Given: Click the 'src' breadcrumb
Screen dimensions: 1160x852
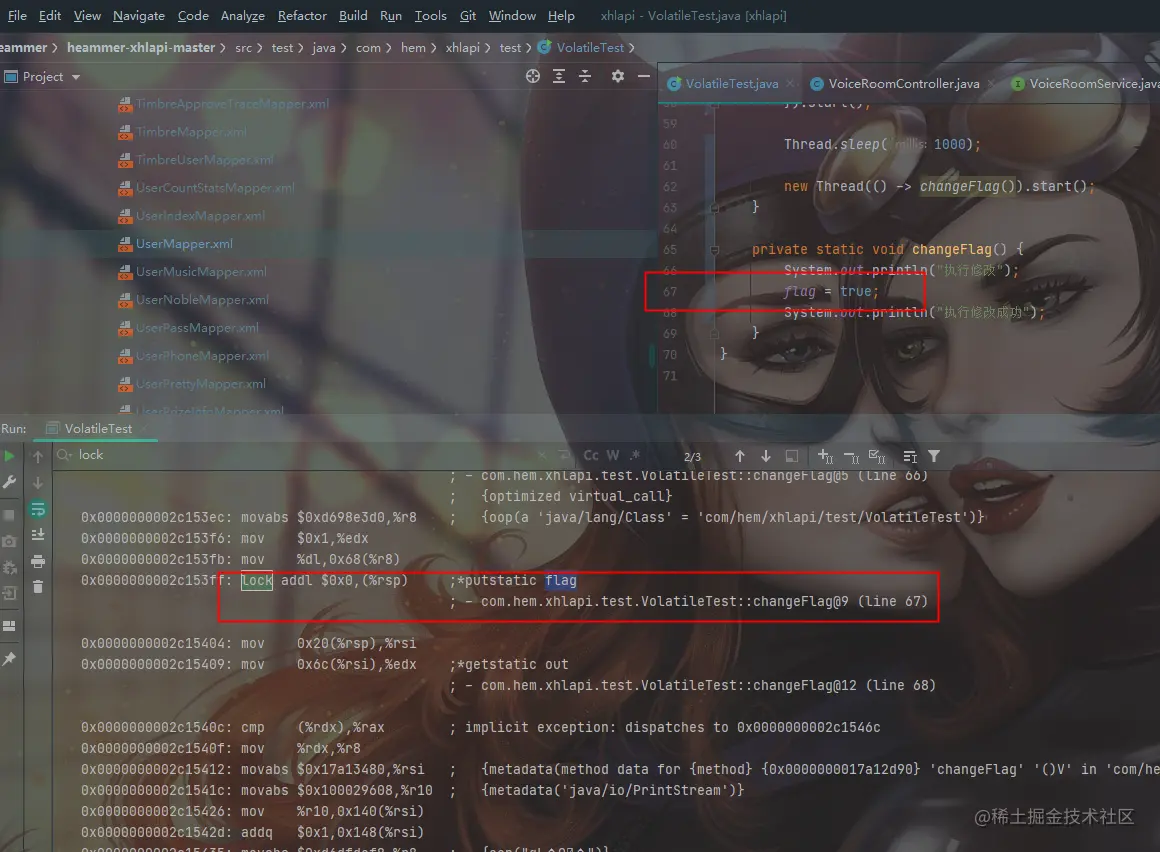Looking at the screenshot, I should tap(243, 47).
